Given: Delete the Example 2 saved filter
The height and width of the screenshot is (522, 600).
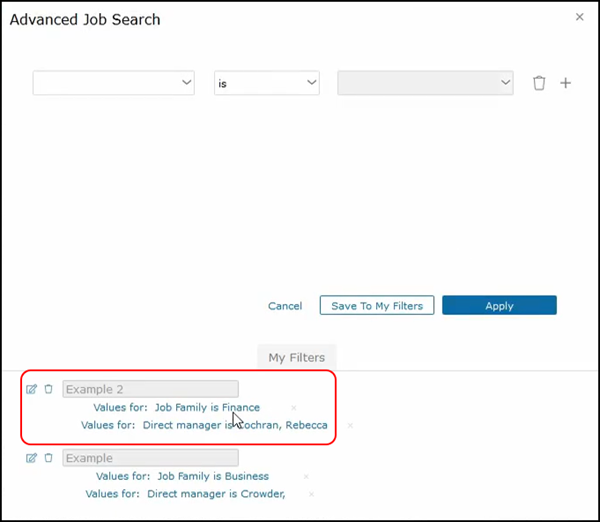Looking at the screenshot, I should tap(48, 389).
